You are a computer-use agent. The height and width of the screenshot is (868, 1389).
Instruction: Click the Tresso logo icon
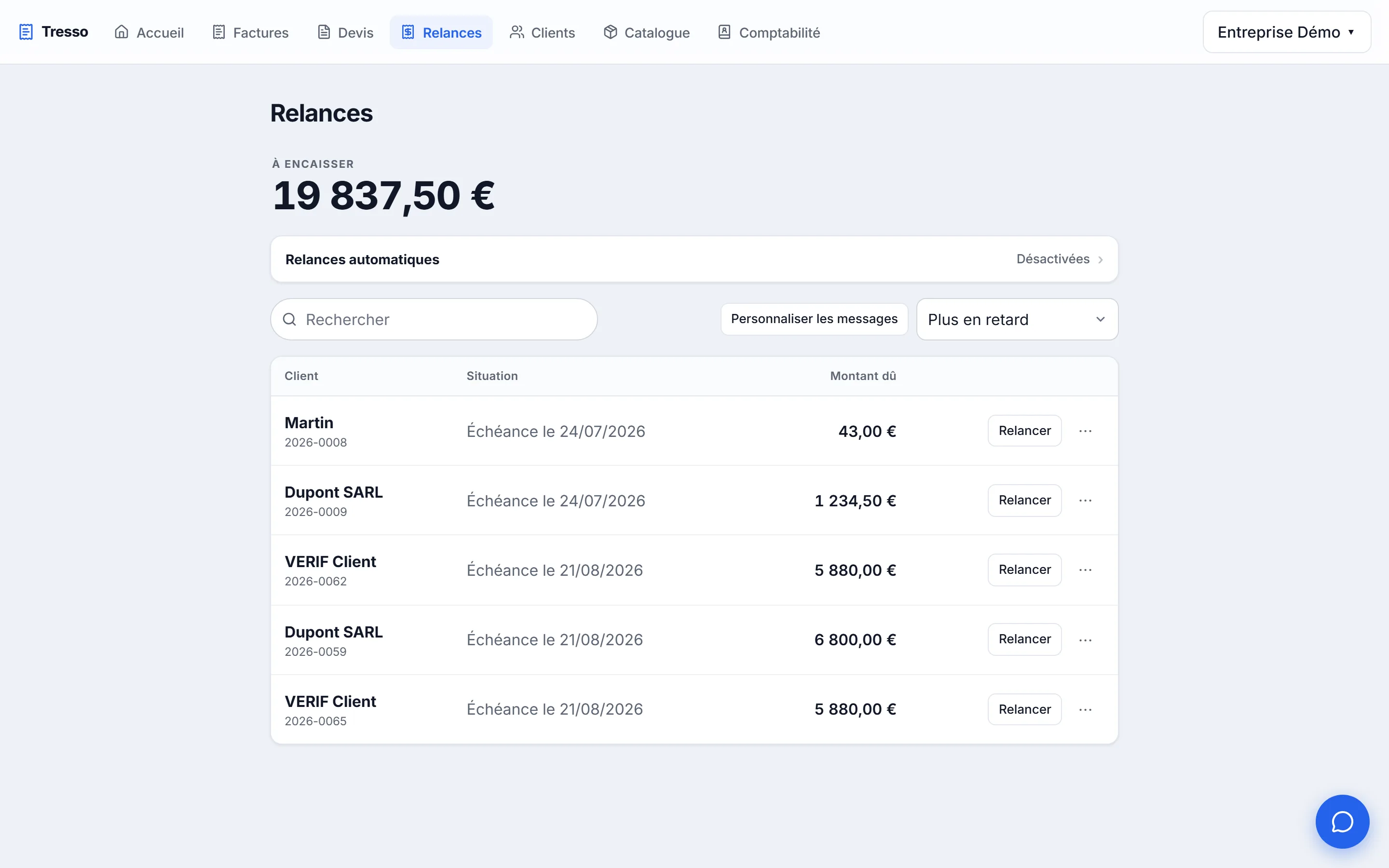coord(26,32)
